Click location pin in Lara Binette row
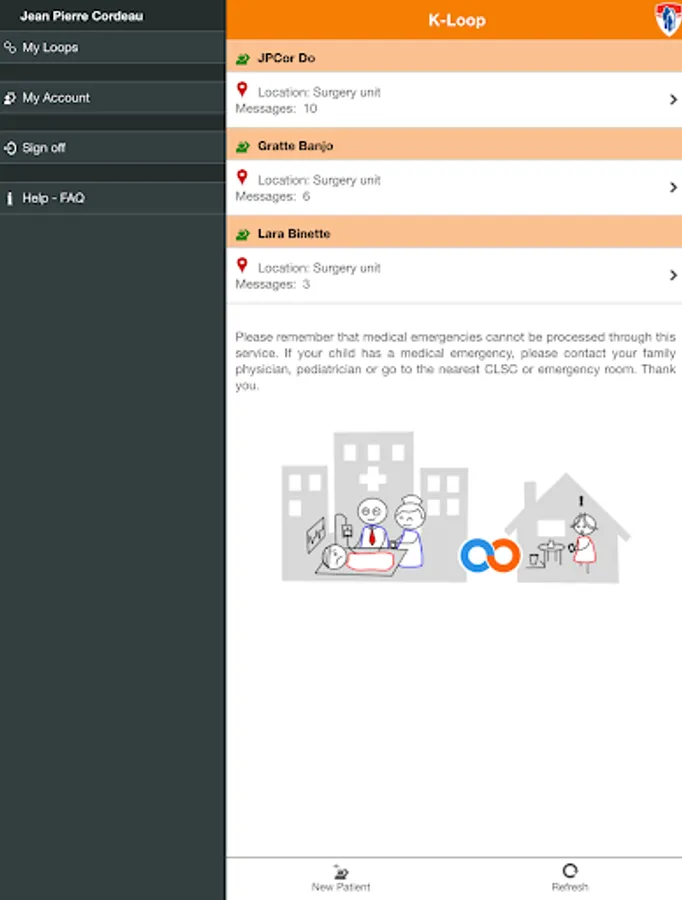Viewport: 682px width, 900px height. coord(242,265)
